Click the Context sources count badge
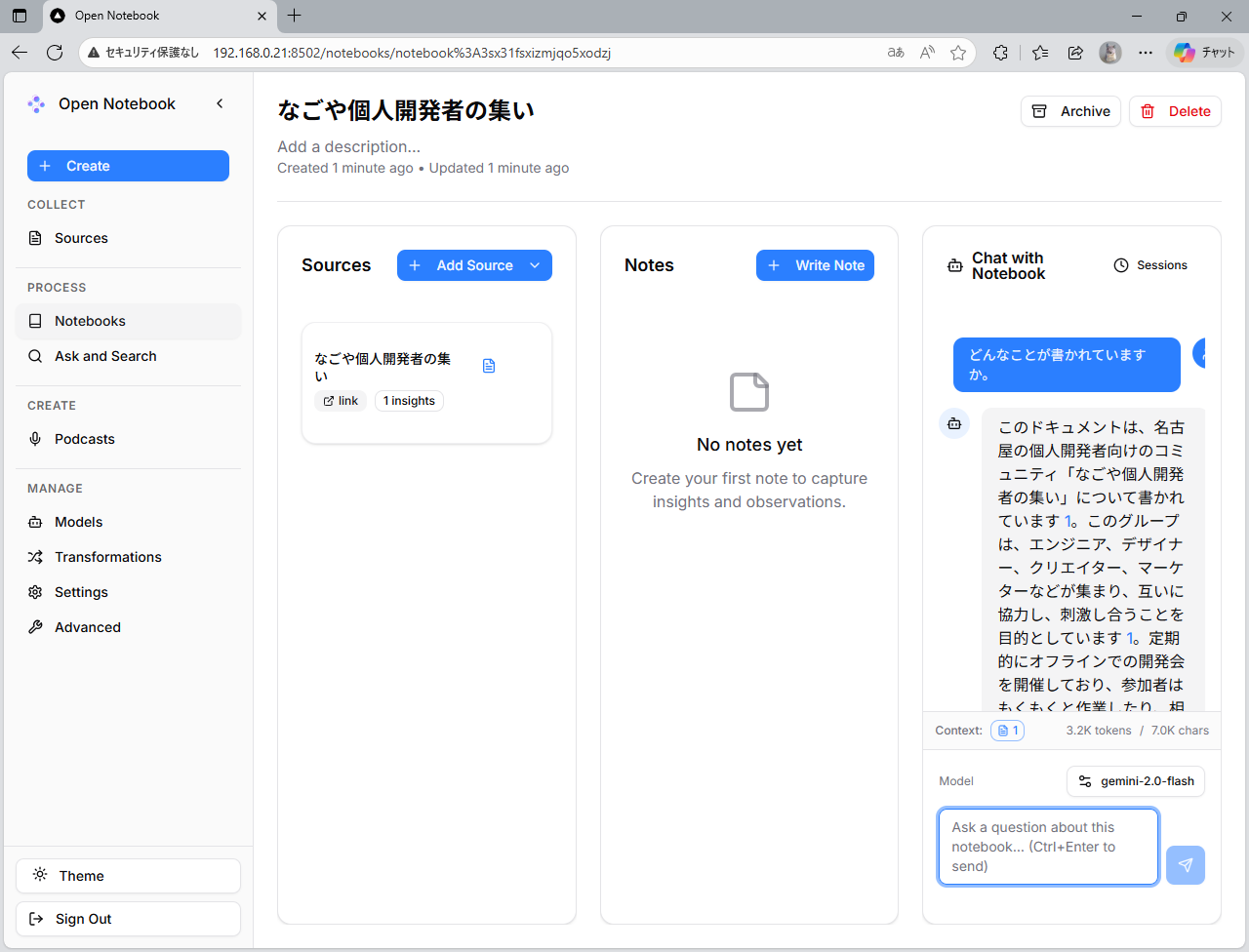 pyautogui.click(x=1007, y=731)
